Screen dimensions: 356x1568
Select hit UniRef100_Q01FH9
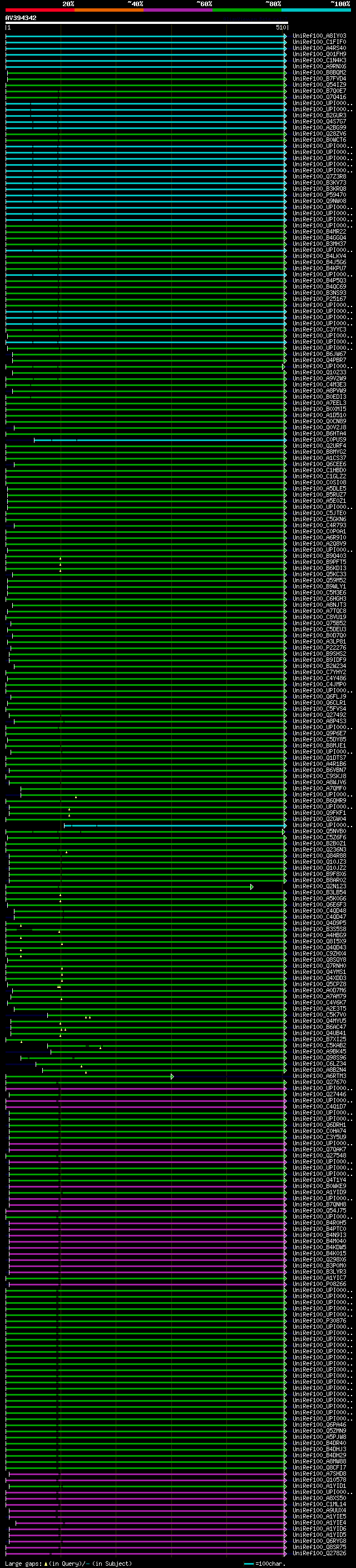(x=319, y=54)
